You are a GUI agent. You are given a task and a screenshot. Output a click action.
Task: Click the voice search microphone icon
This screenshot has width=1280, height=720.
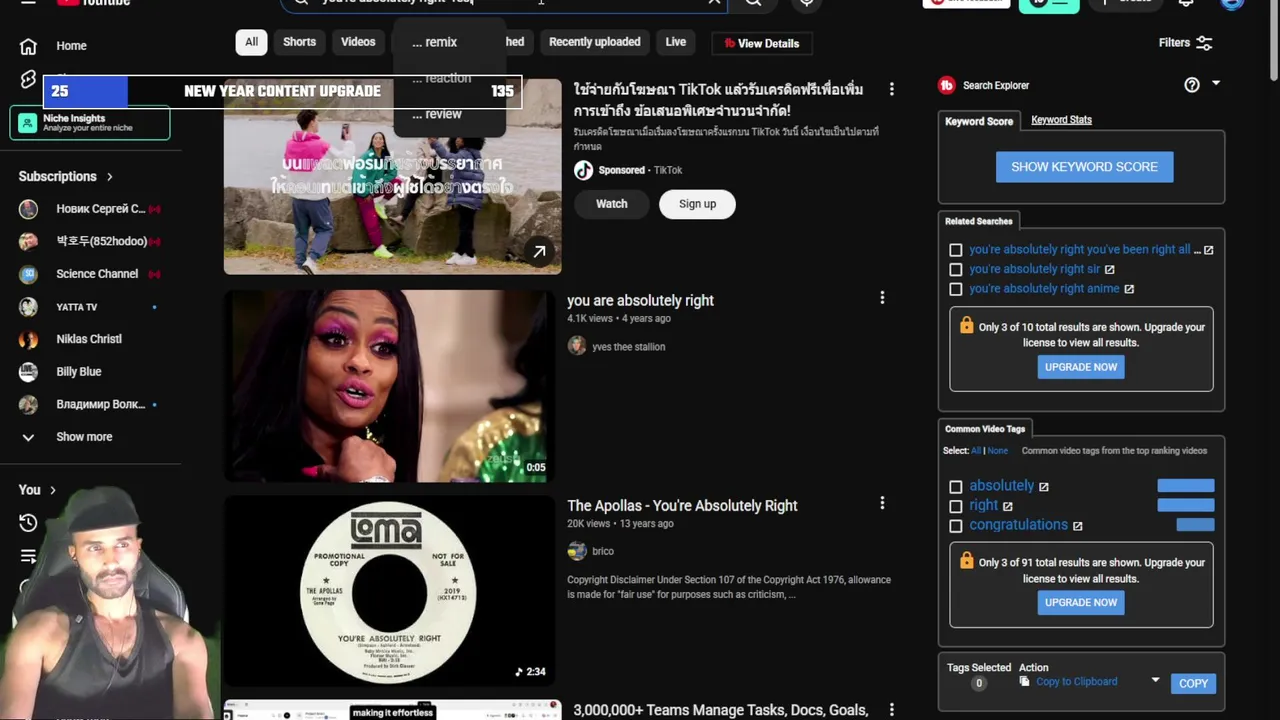point(807,3)
